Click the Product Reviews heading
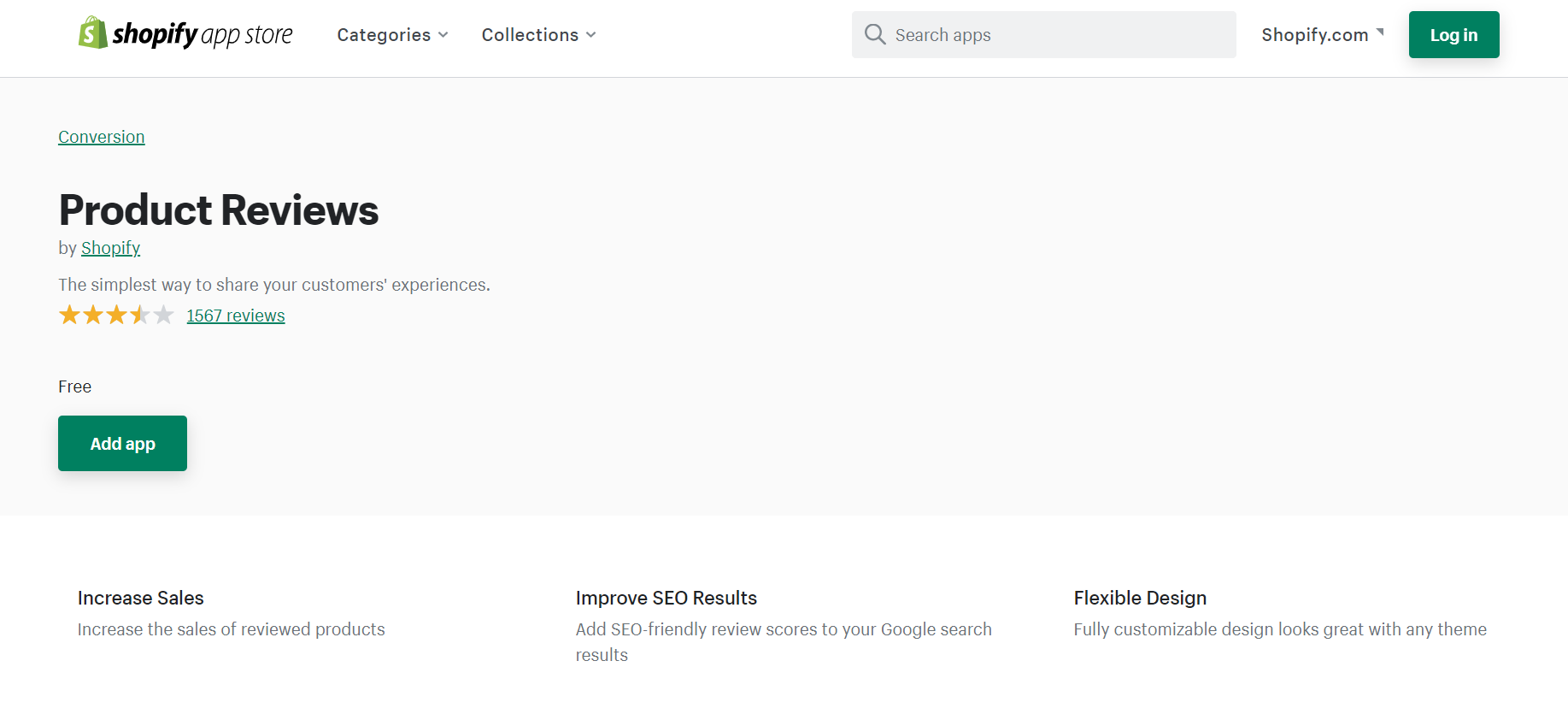This screenshot has width=1568, height=714. click(x=219, y=209)
